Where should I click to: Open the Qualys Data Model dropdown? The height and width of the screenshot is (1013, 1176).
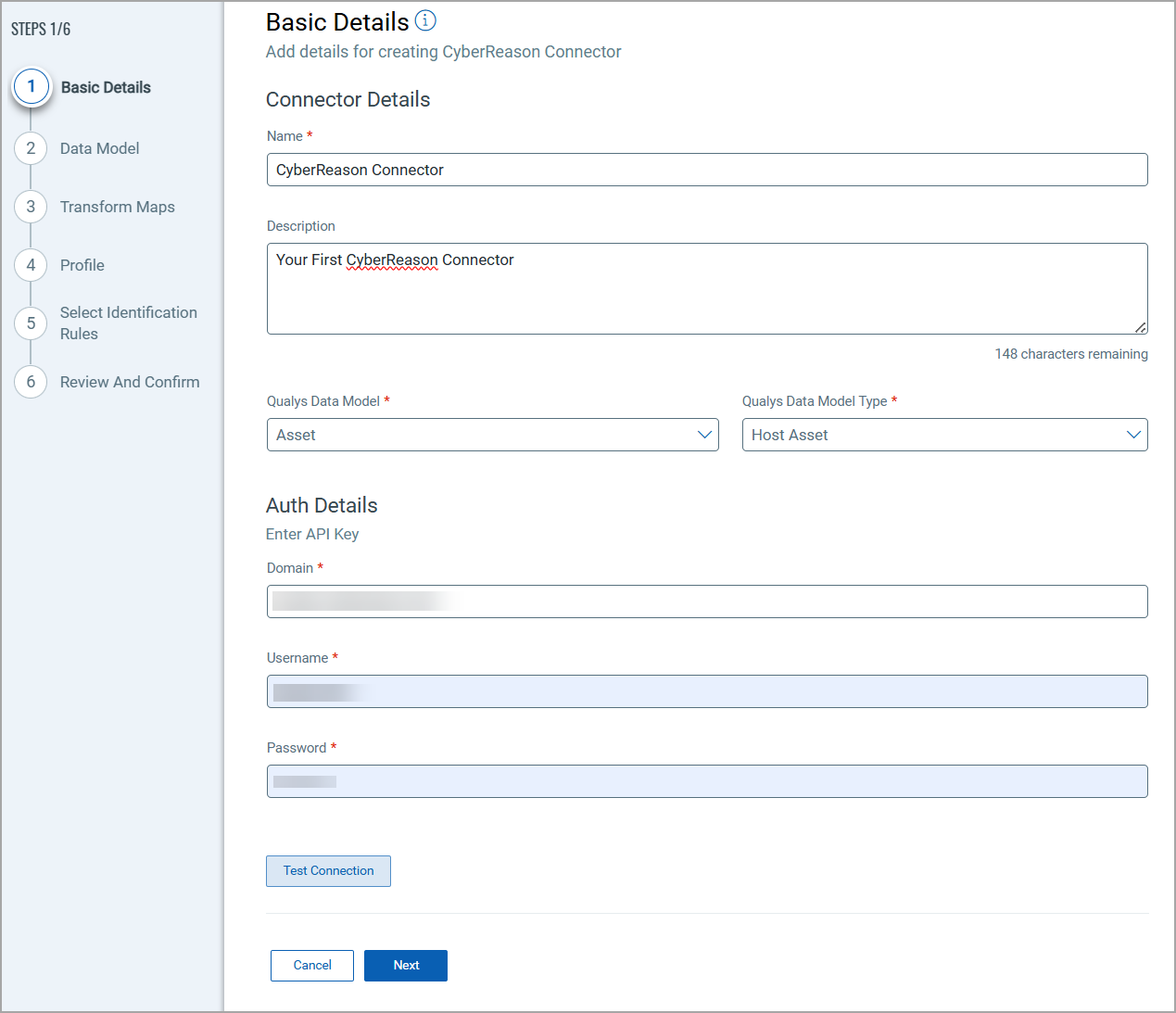(x=492, y=435)
